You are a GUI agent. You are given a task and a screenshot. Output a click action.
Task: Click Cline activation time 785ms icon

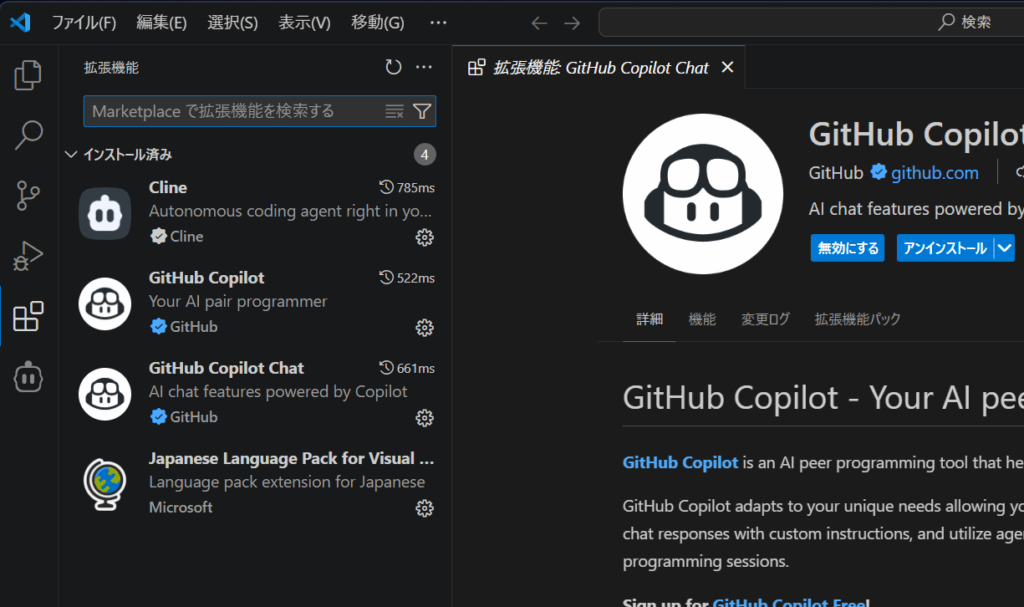[386, 188]
